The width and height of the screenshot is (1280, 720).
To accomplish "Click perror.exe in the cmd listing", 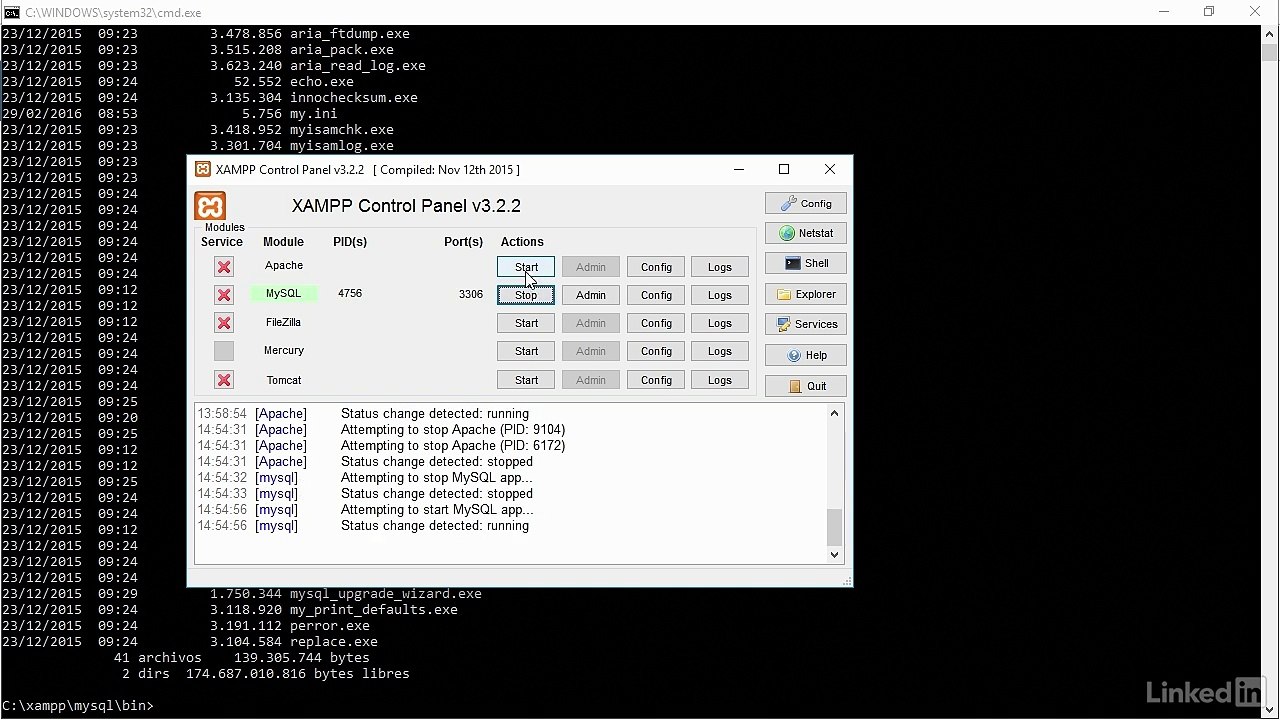I will click(x=330, y=626).
